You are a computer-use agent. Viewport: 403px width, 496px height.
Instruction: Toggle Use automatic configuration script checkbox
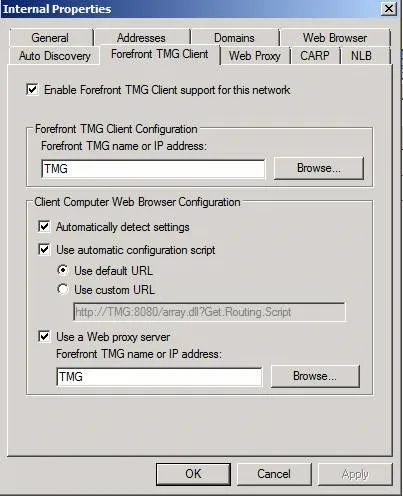[x=44, y=249]
